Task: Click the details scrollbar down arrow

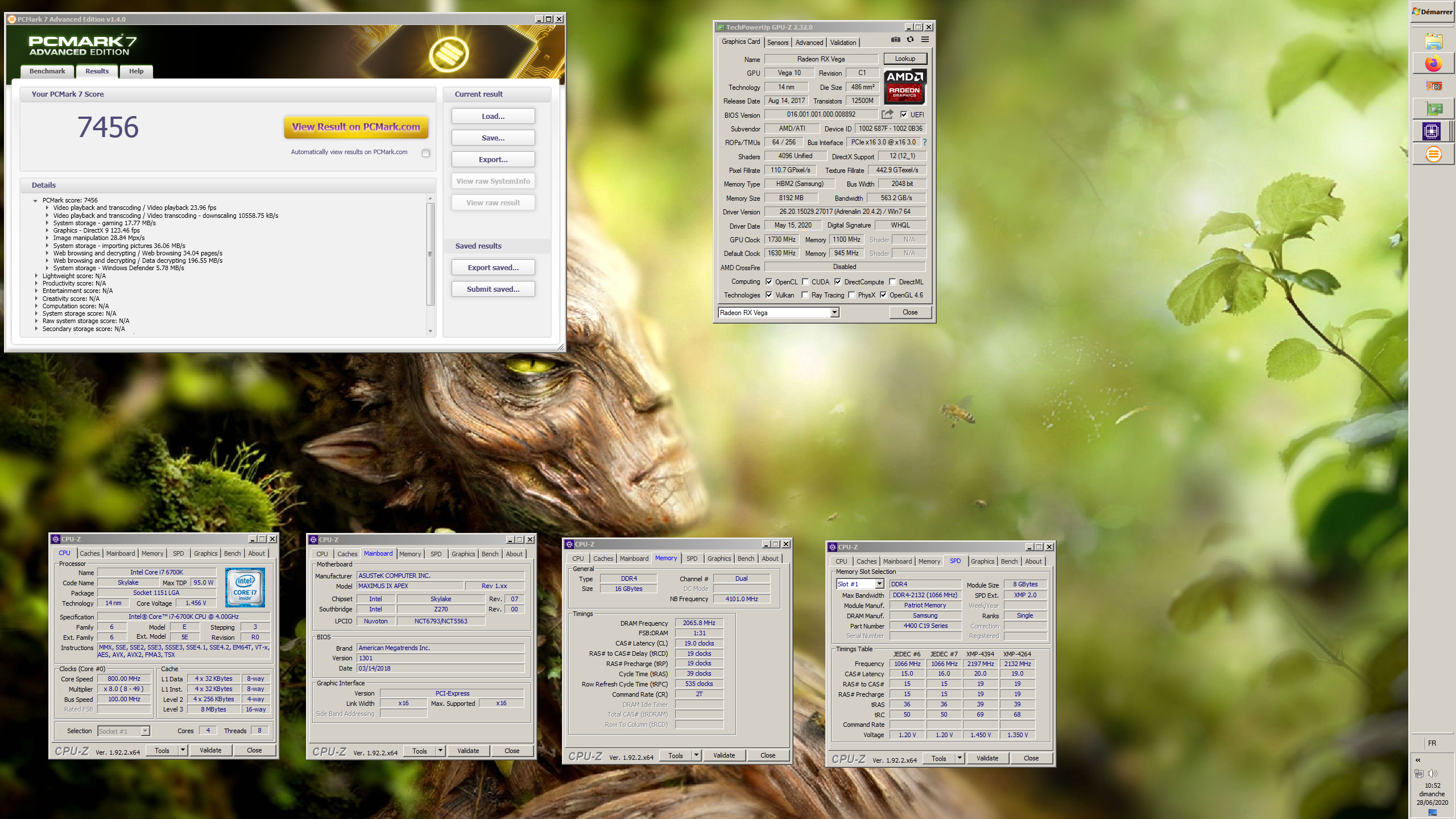Action: tap(431, 330)
